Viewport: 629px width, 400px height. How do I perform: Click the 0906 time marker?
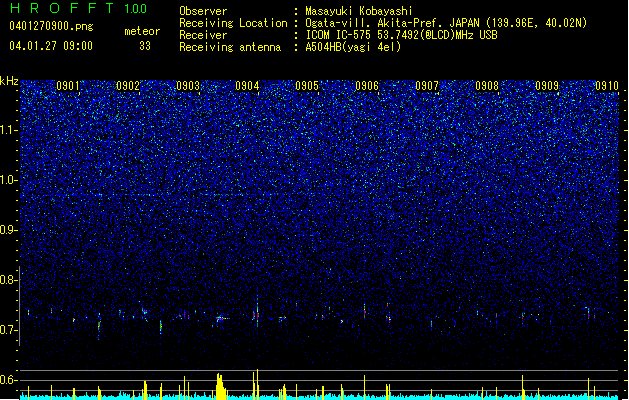367,86
